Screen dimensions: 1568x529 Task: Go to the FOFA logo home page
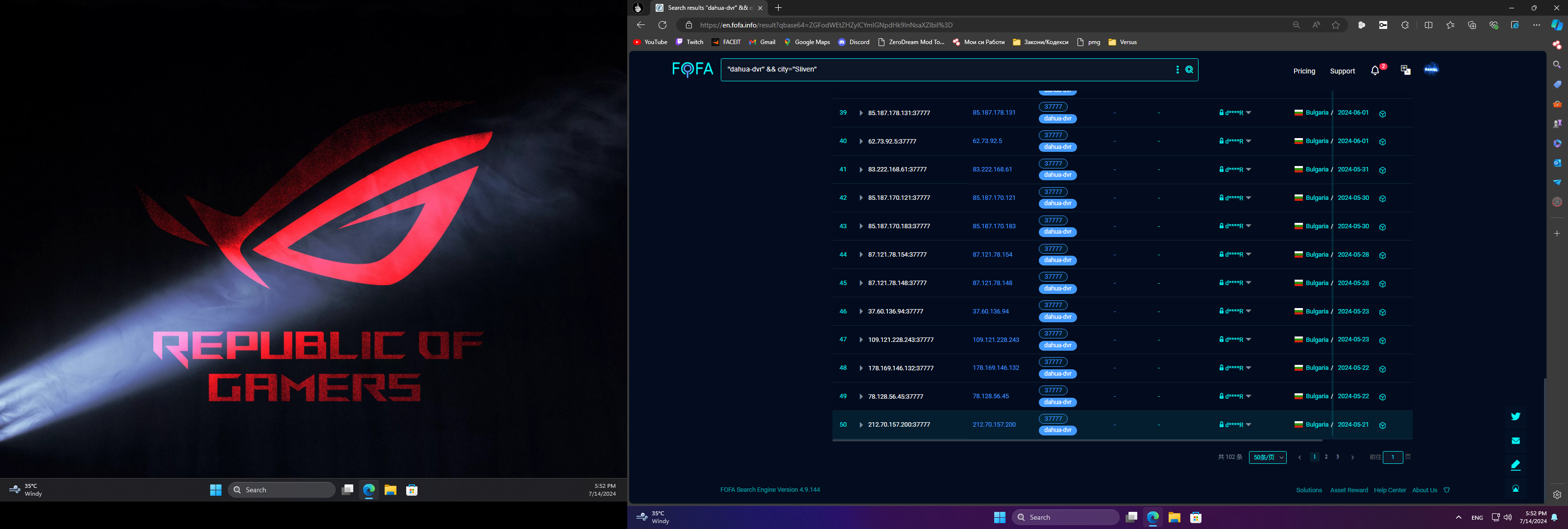tap(693, 70)
